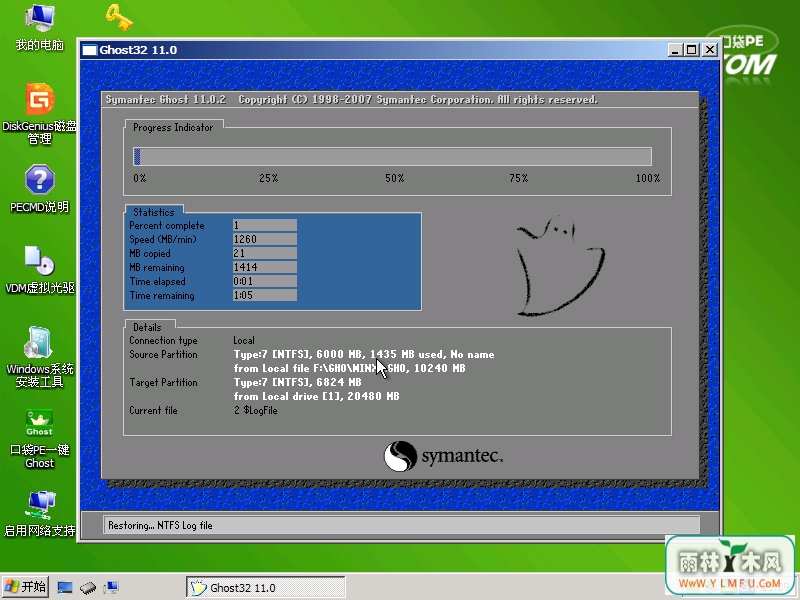Open Windows系统安装工具 desktop icon
This screenshot has width=800, height=600.
pos(40,357)
